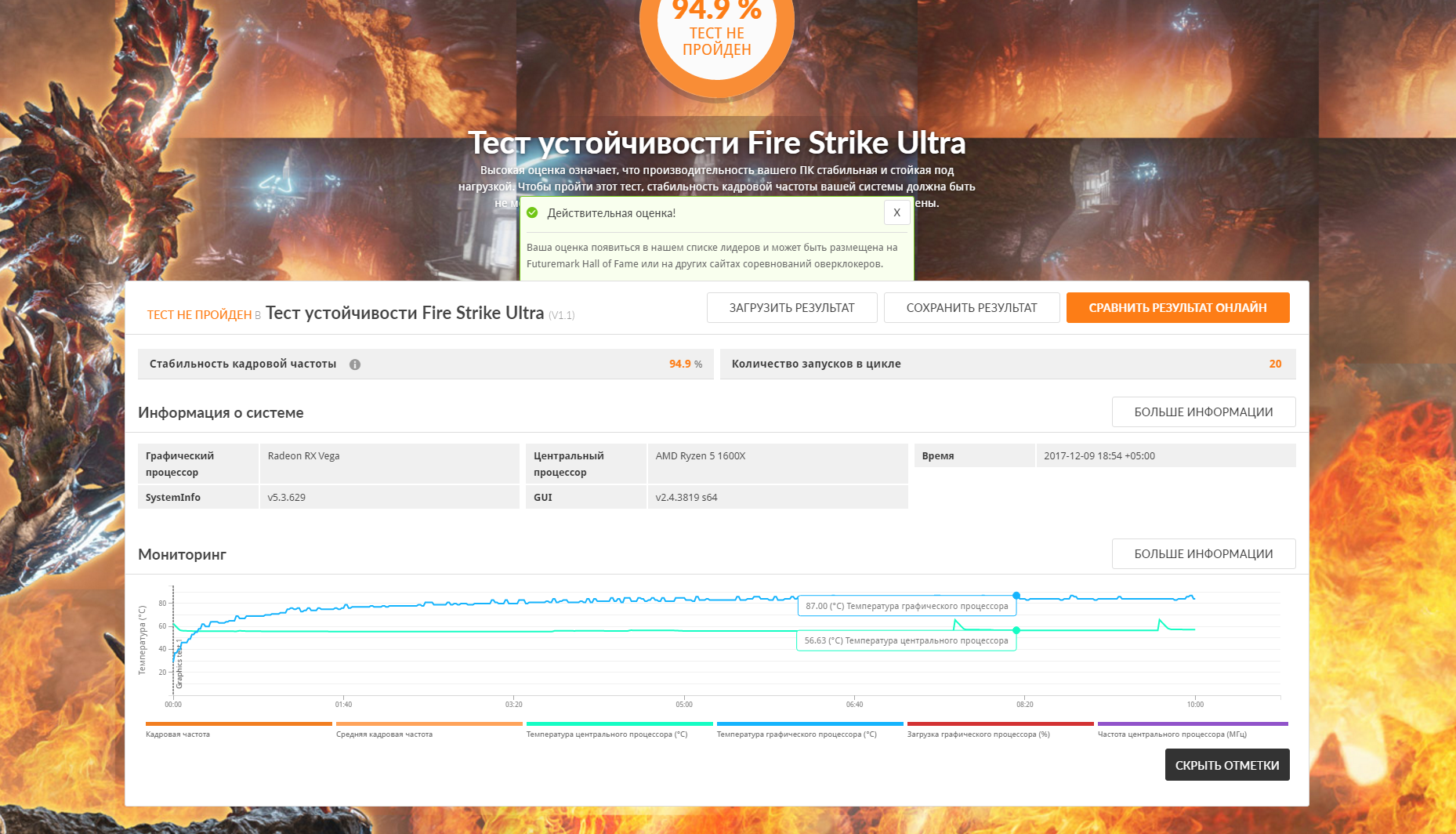Click the Информация о системе heading
The image size is (1456, 834).
coord(221,413)
